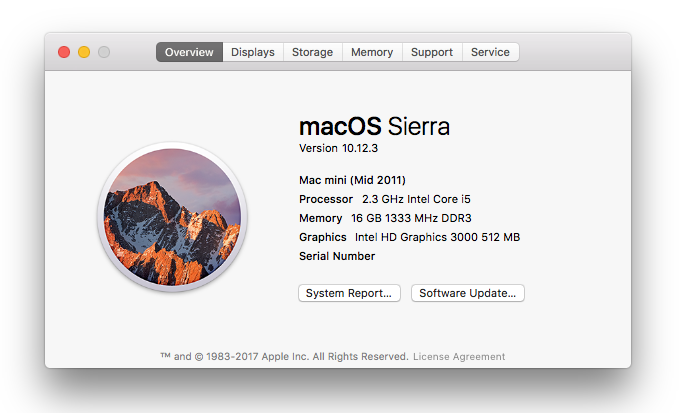The image size is (686, 413).
Task: Click the Processor 2.3 GHz Intel Core i5 line
Action: tap(385, 199)
